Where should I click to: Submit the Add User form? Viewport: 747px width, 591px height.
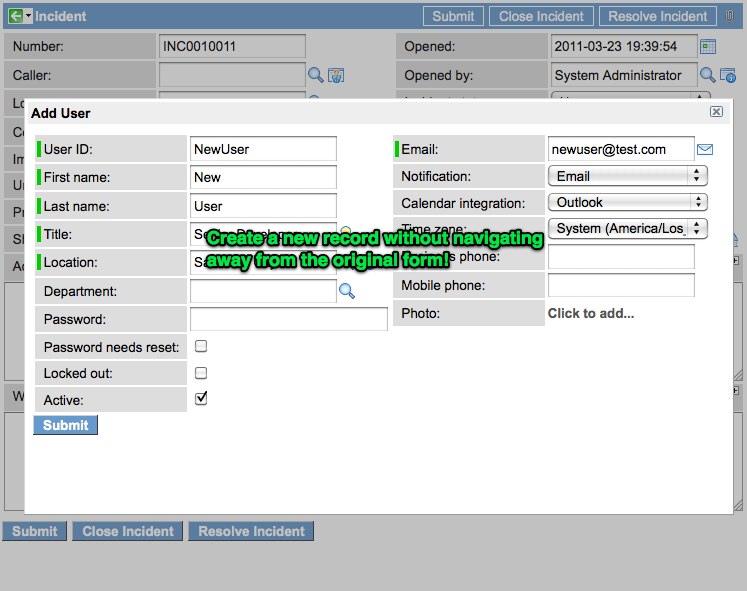pyautogui.click(x=65, y=425)
